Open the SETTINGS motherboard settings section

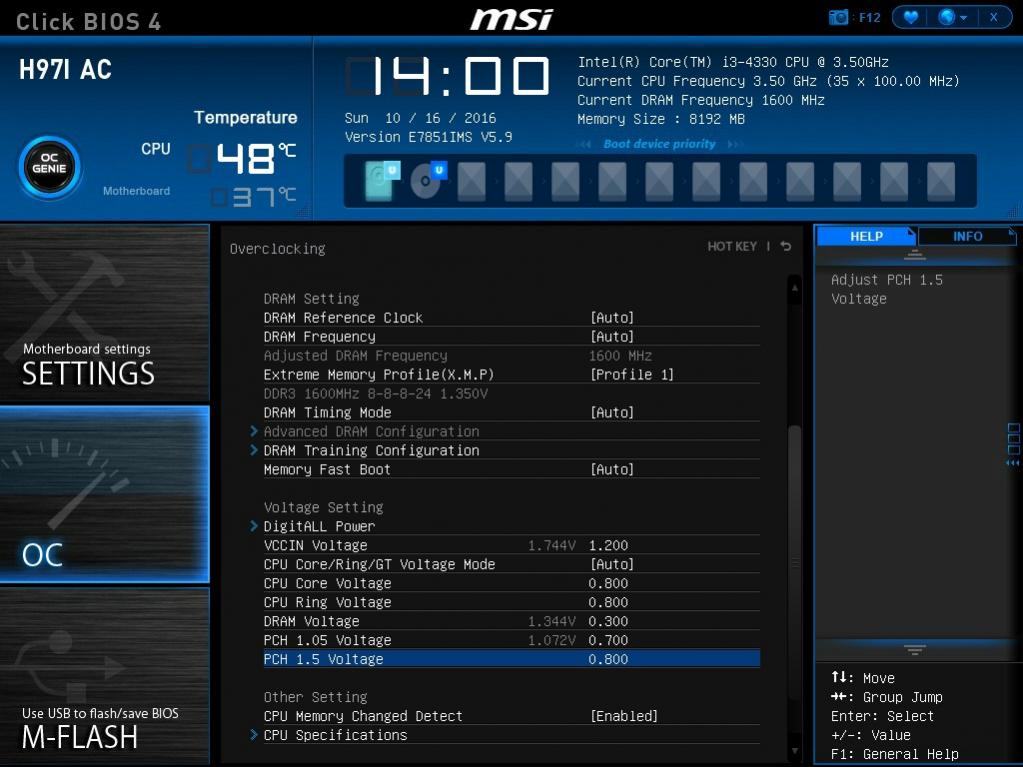coord(105,313)
